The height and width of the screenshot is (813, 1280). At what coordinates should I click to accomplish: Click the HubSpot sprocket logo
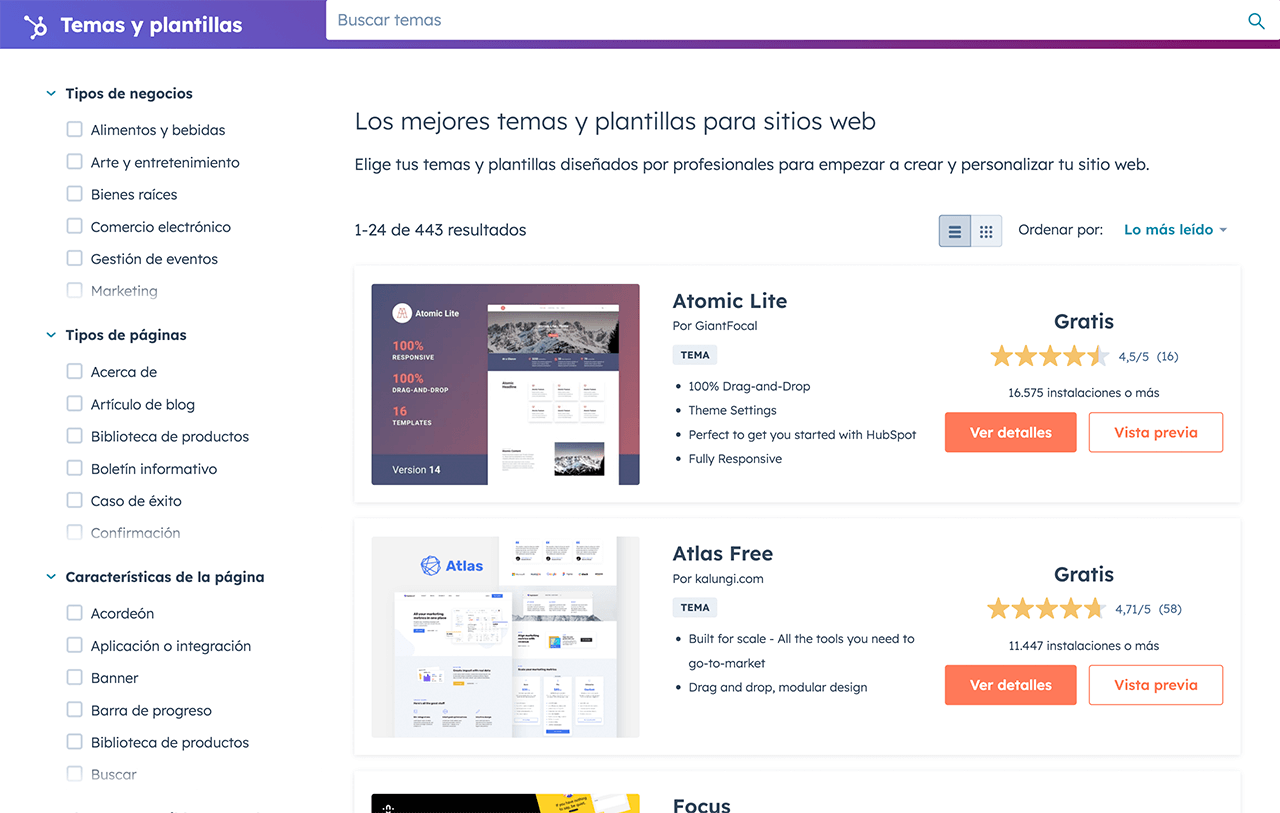coord(36,26)
